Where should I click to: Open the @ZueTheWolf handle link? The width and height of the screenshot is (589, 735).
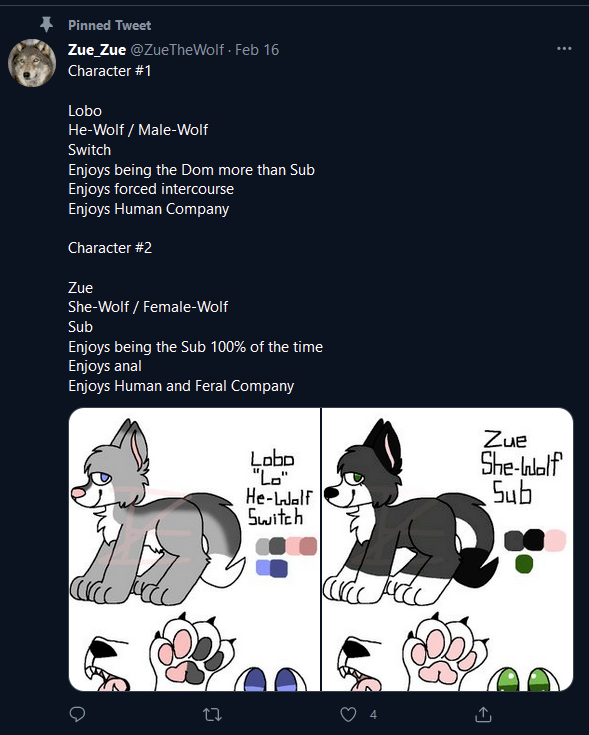177,50
